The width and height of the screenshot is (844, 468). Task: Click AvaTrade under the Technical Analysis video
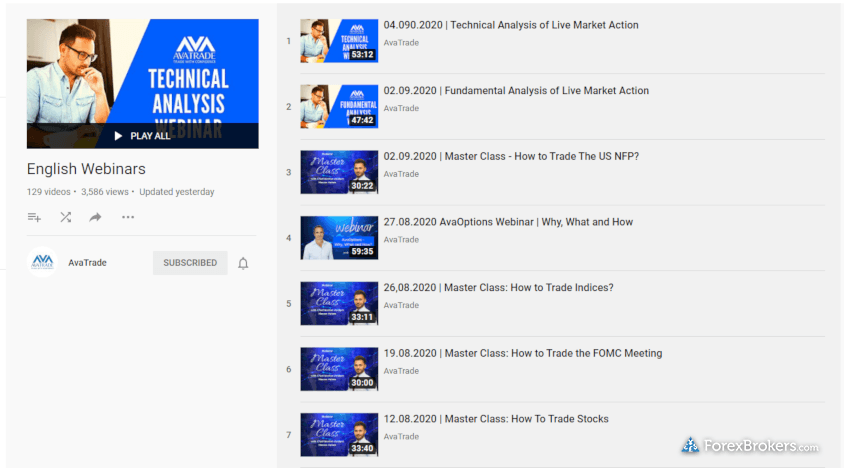tap(401, 43)
